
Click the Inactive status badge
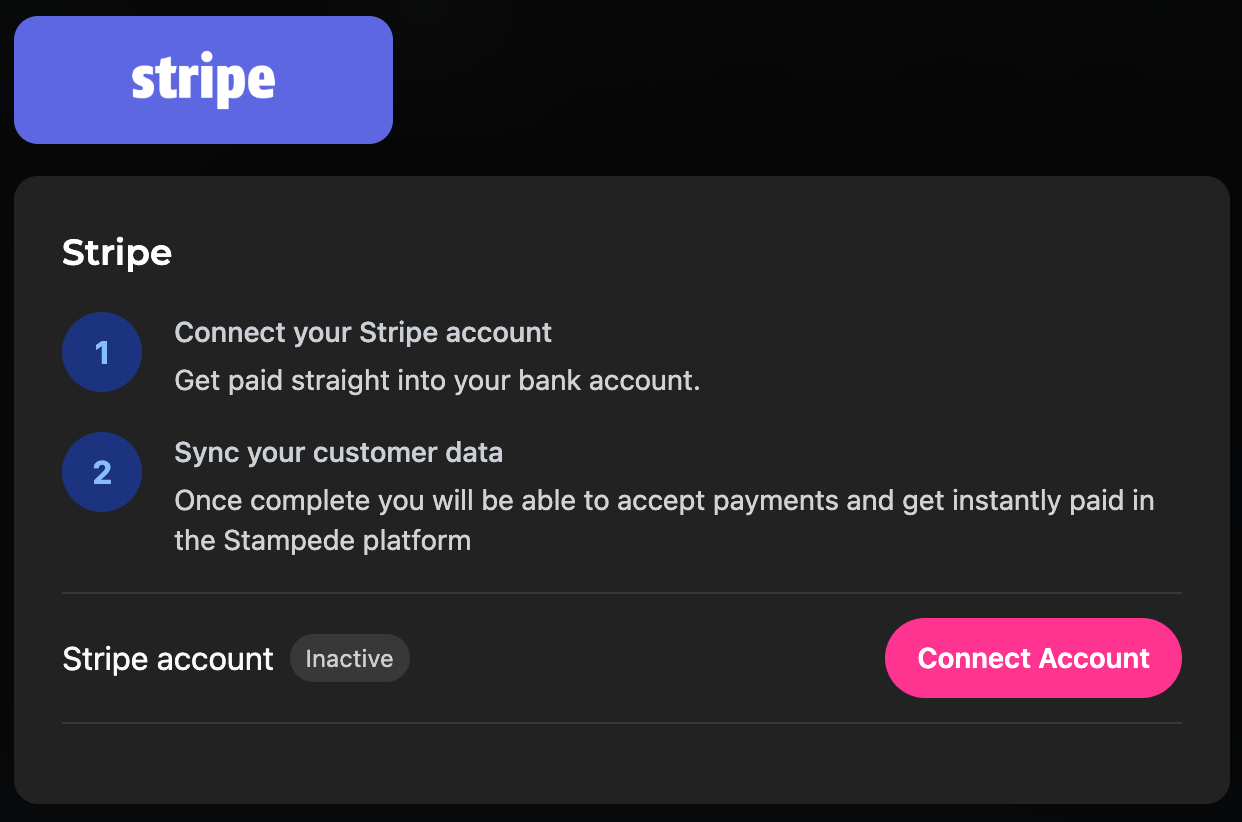[349, 659]
